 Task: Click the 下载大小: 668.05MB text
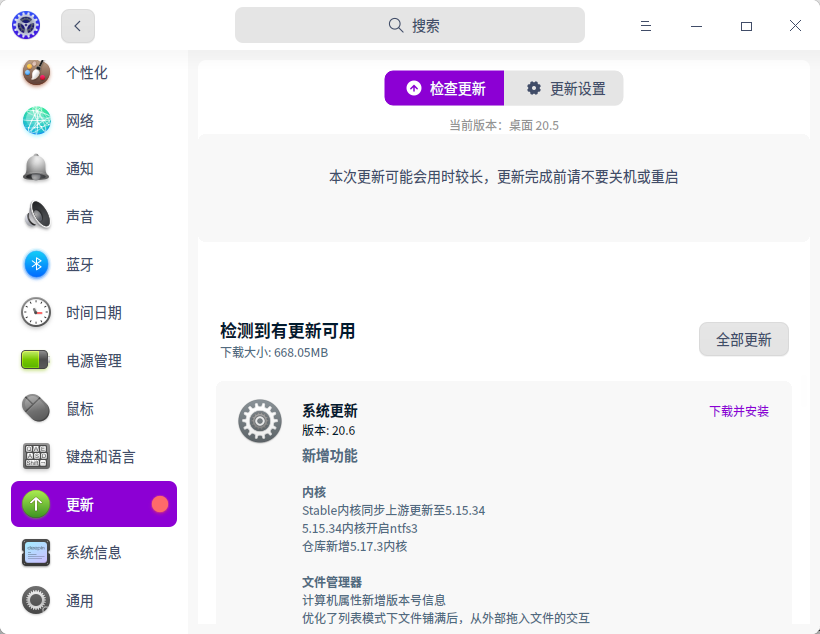[274, 353]
